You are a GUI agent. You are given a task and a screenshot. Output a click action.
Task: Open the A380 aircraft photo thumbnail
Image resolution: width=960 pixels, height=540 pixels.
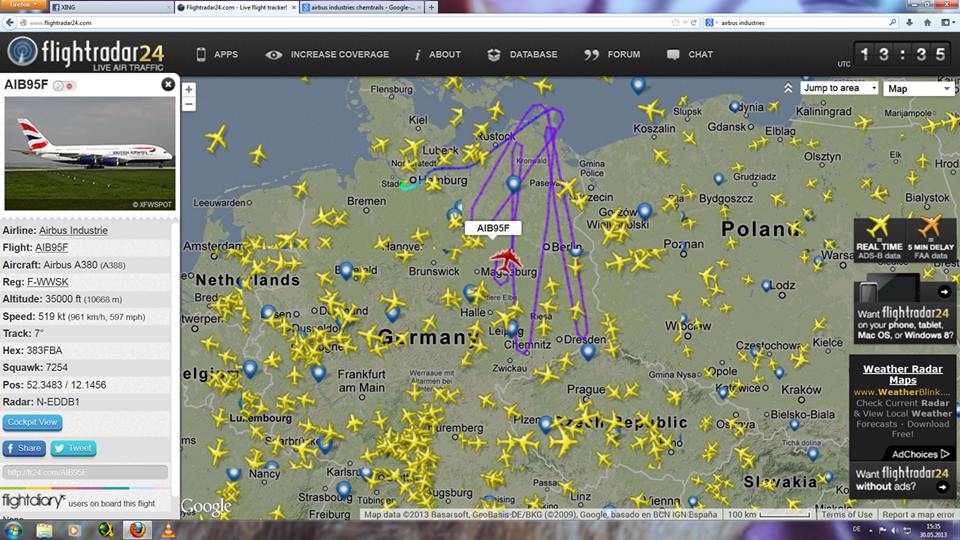(89, 154)
